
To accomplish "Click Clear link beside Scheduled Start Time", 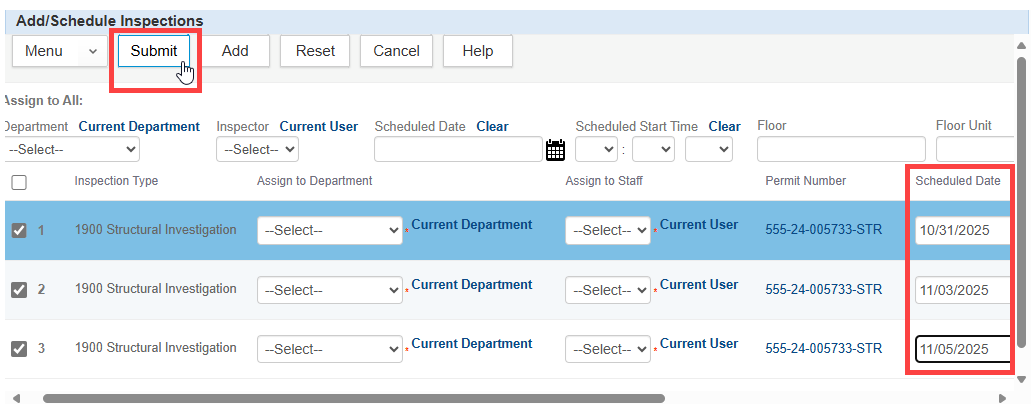I will pyautogui.click(x=724, y=127).
